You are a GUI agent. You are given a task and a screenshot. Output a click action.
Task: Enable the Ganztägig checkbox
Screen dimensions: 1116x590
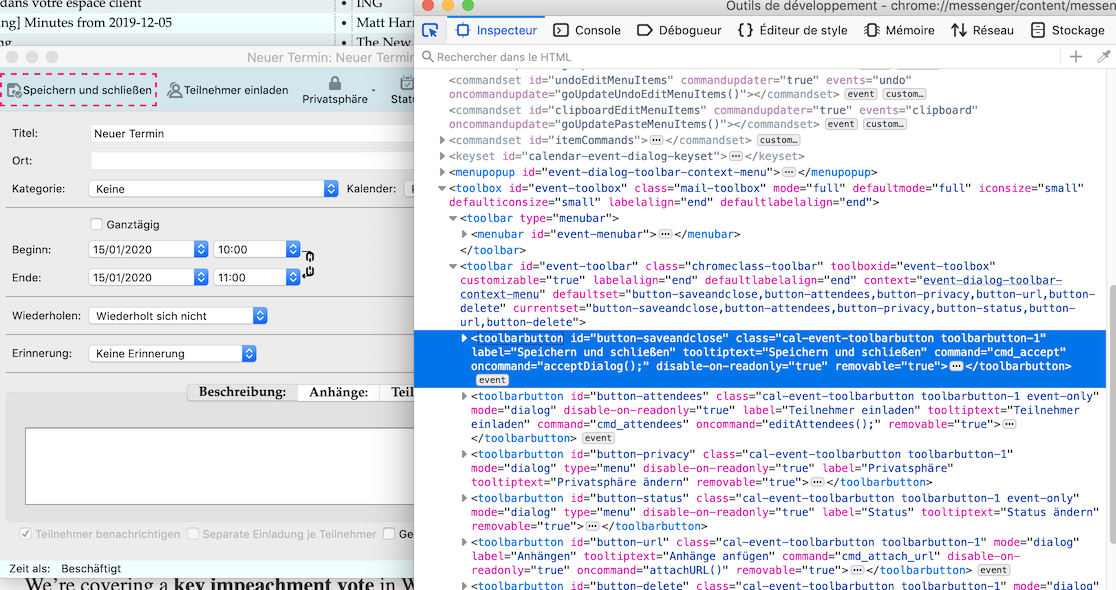pos(97,225)
